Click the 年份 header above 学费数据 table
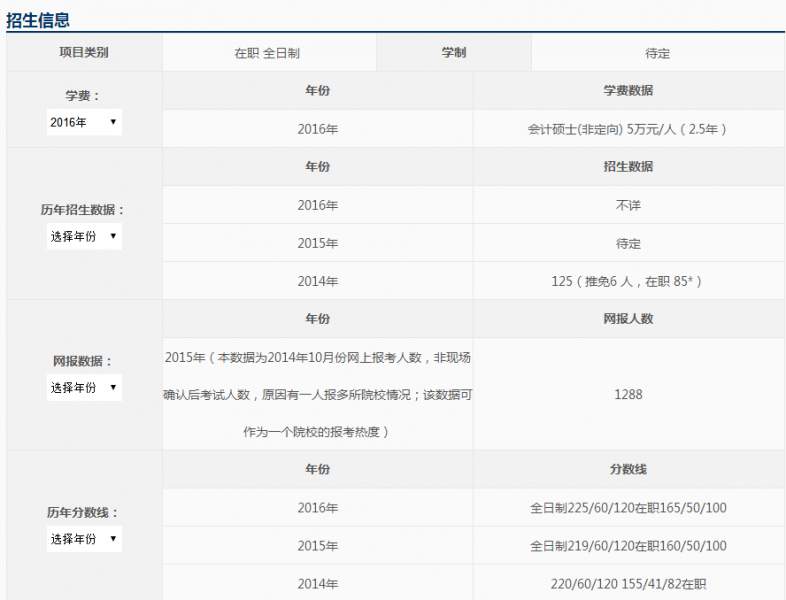 coord(318,90)
